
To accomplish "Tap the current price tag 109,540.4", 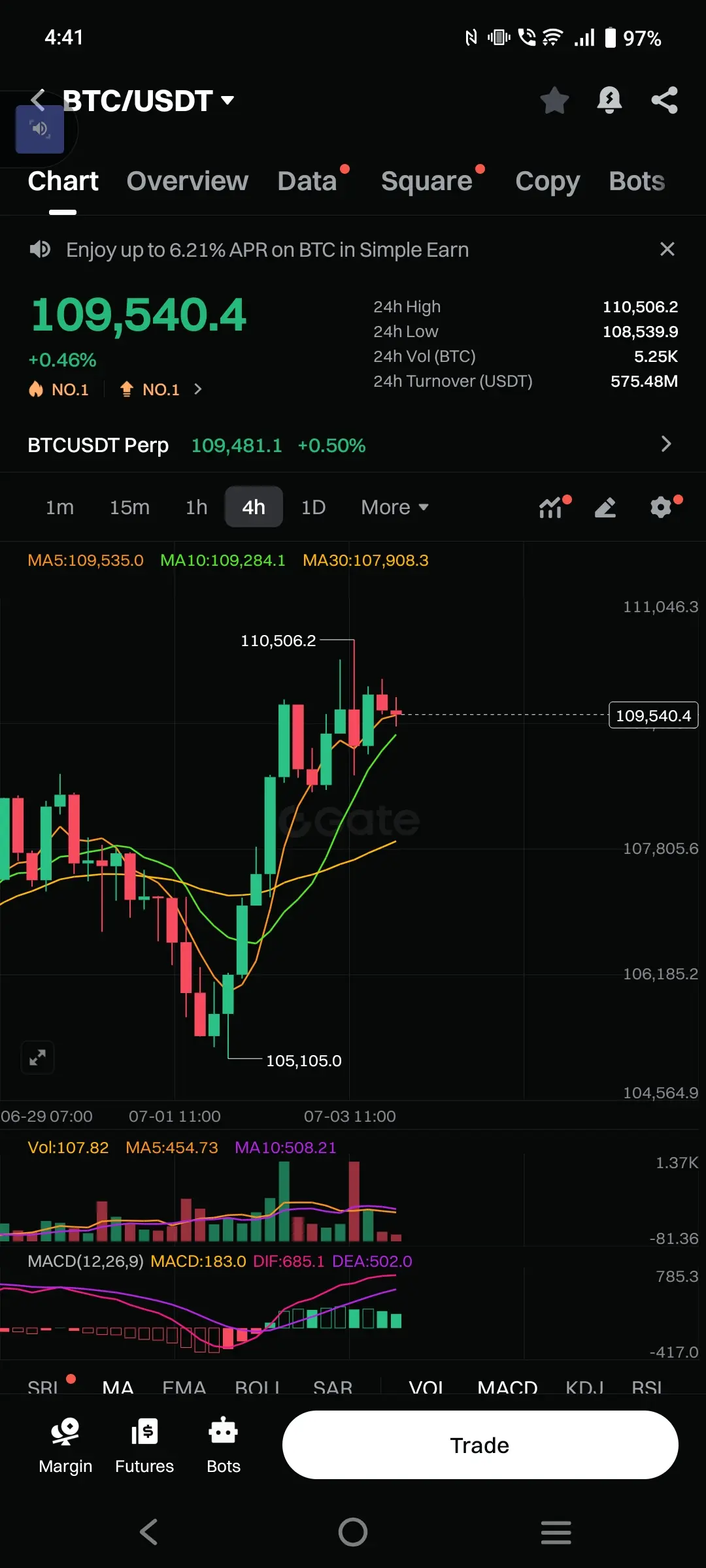I will click(654, 715).
